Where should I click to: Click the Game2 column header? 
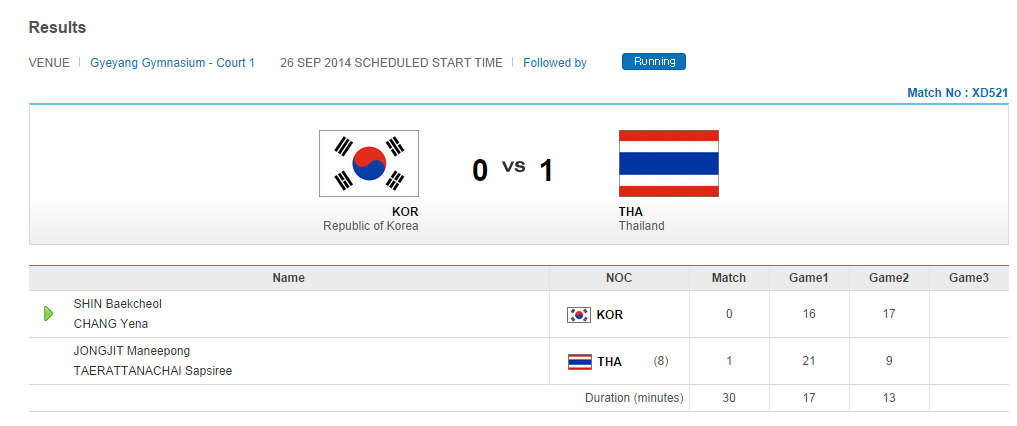coord(888,278)
